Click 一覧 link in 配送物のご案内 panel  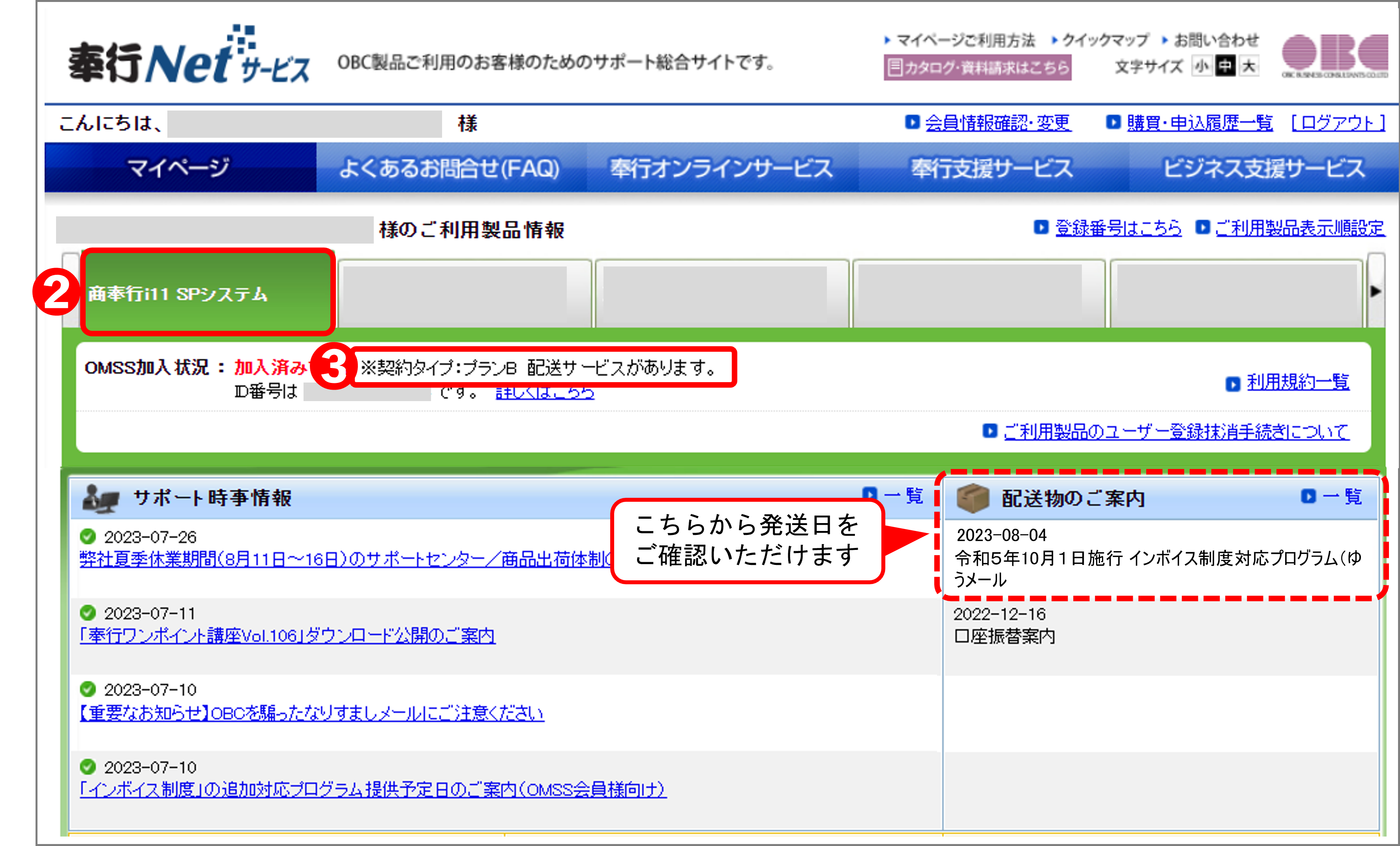[1343, 497]
